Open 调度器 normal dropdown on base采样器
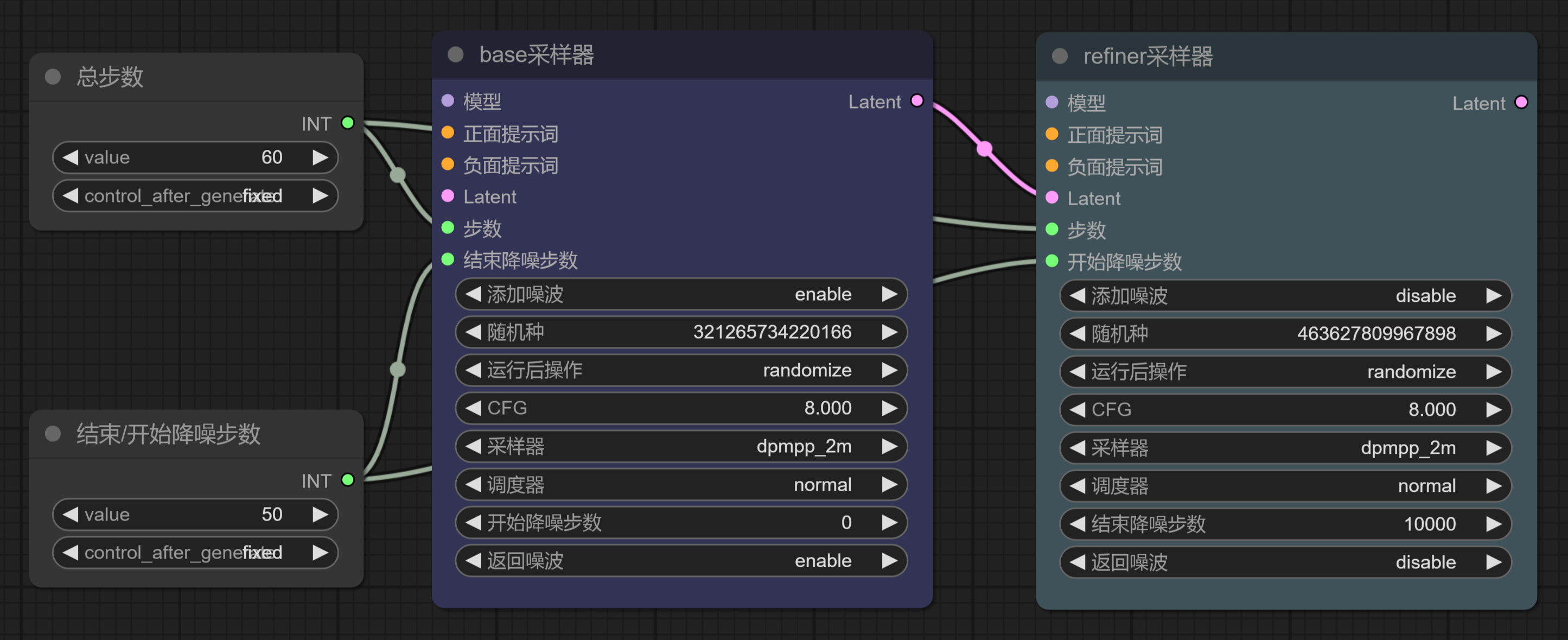Viewport: 1568px width, 640px height. click(681, 485)
